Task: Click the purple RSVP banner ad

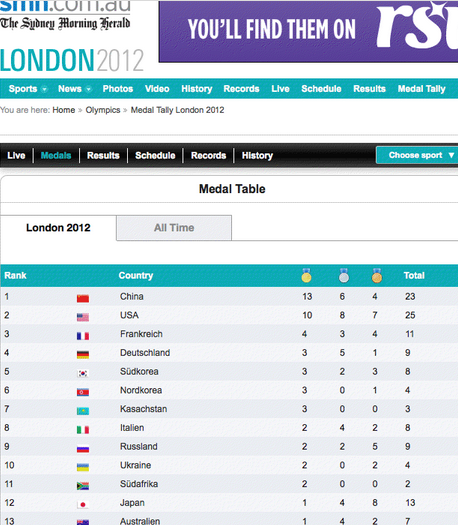Action: 308,31
